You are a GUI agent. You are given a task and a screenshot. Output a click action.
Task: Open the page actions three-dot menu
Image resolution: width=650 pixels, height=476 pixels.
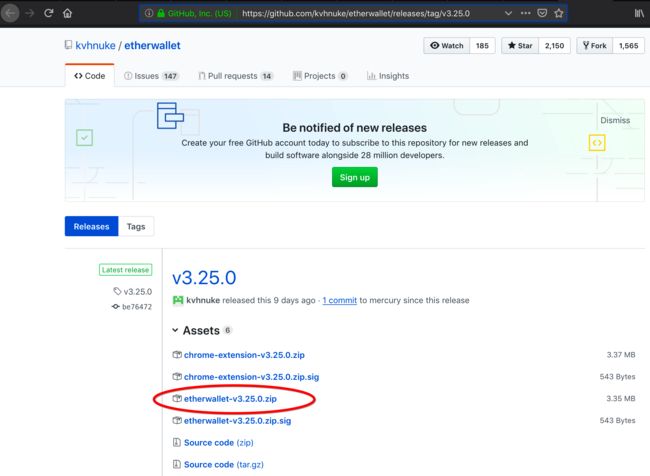tap(525, 13)
